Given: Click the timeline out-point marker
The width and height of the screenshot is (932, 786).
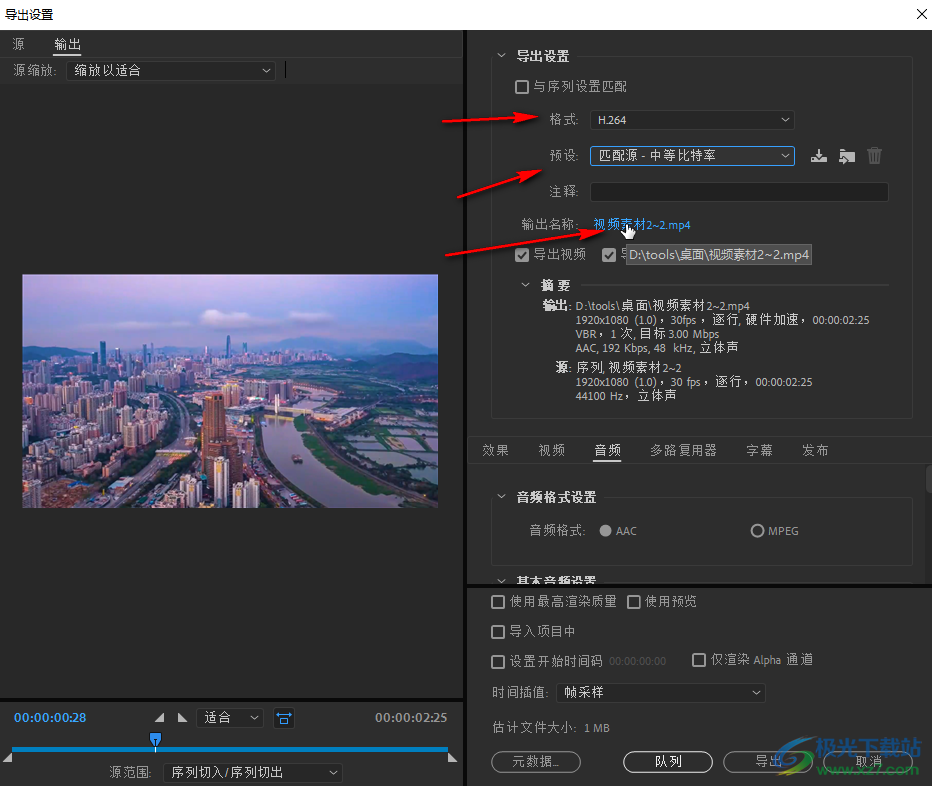Looking at the screenshot, I should 452,757.
